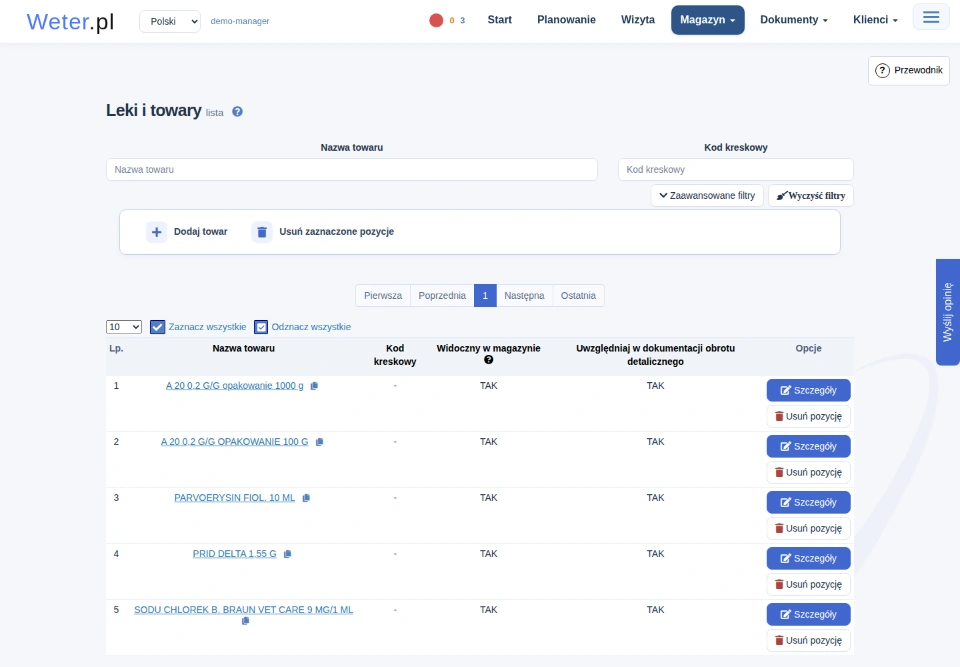
Task: Click Usuń pozycję for SODU CHLOREK B. BRAUN
Action: 808,641
